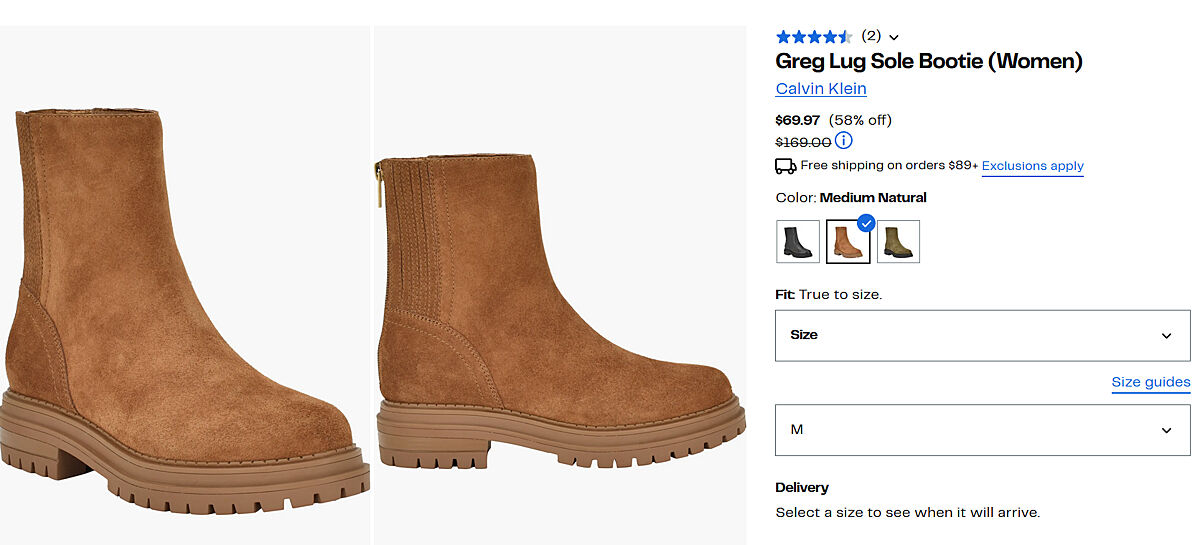Open the price info icon beside $169.00
This screenshot has width=1200, height=545.
click(x=844, y=141)
